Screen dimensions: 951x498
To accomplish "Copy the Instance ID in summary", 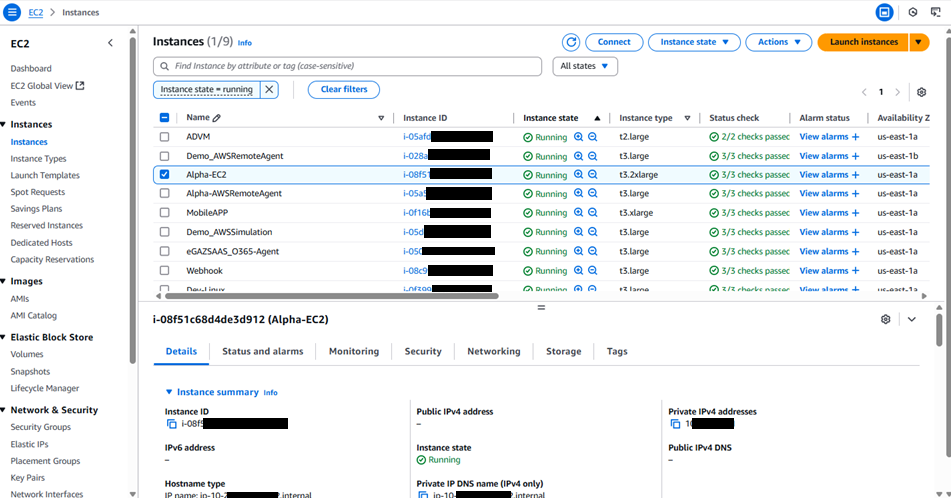I will (x=172, y=424).
